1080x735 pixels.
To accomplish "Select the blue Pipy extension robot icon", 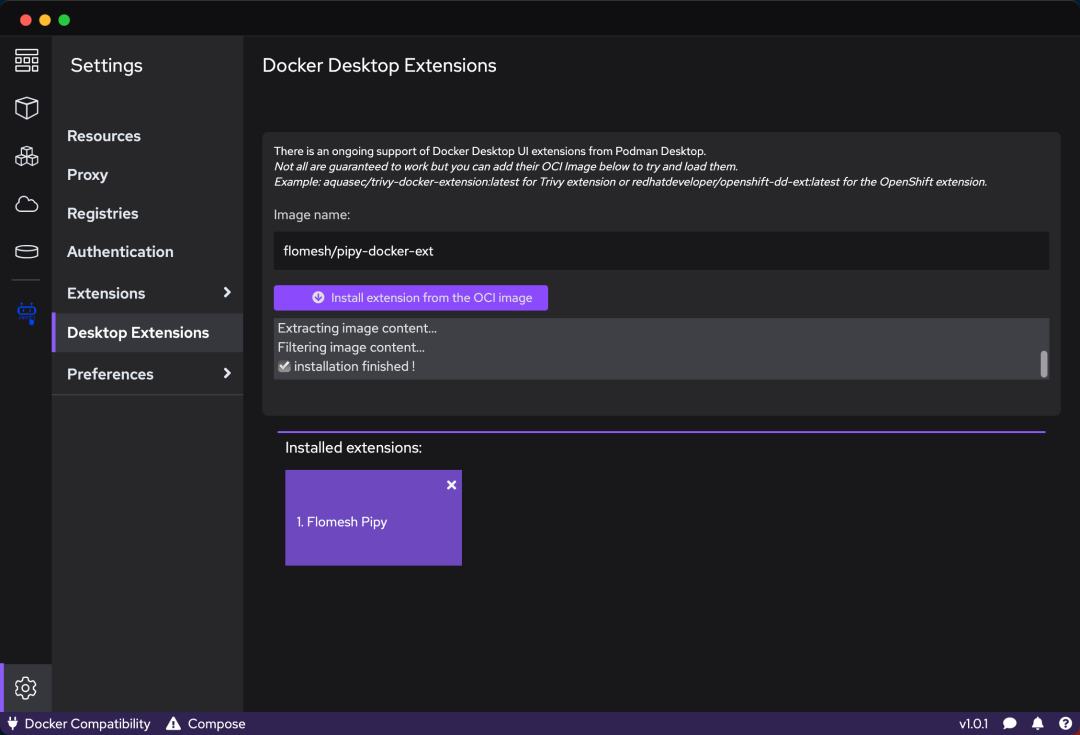I will [x=26, y=313].
